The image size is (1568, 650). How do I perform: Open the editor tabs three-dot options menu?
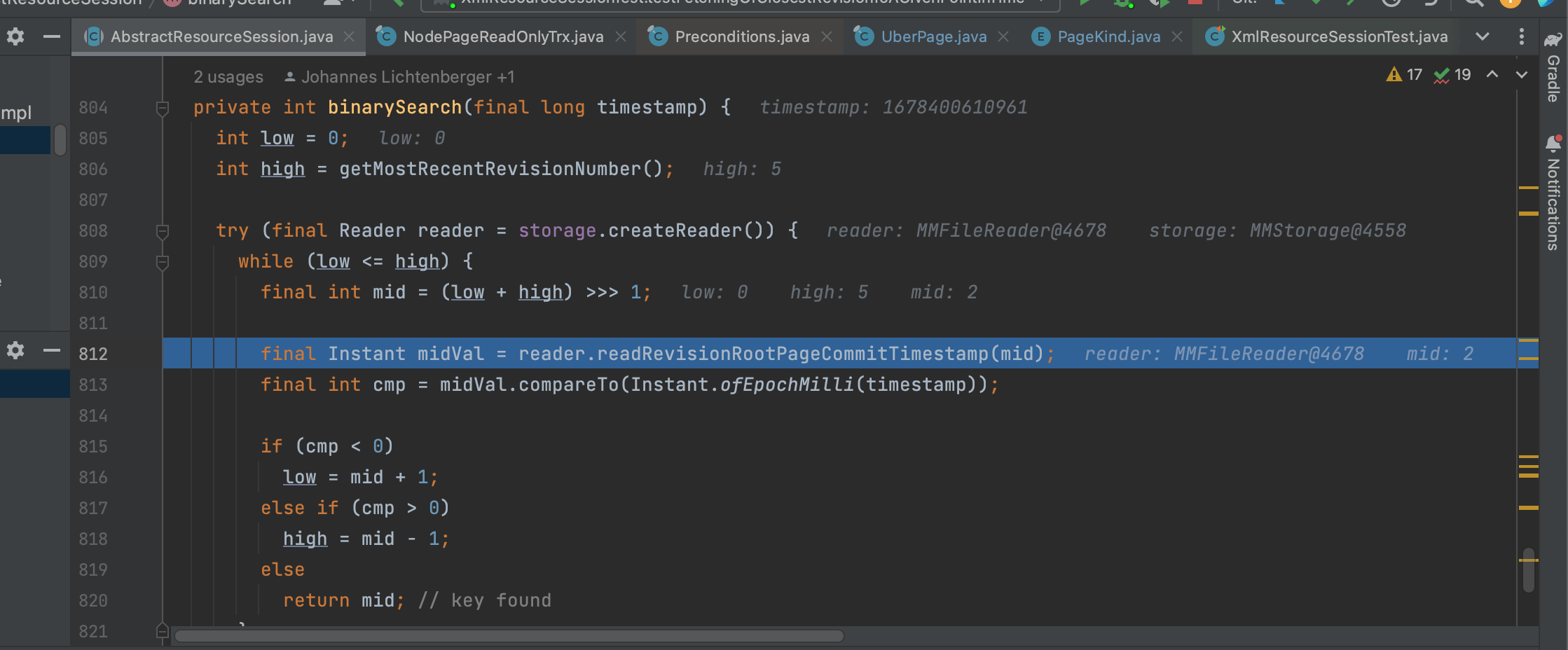tap(1521, 36)
